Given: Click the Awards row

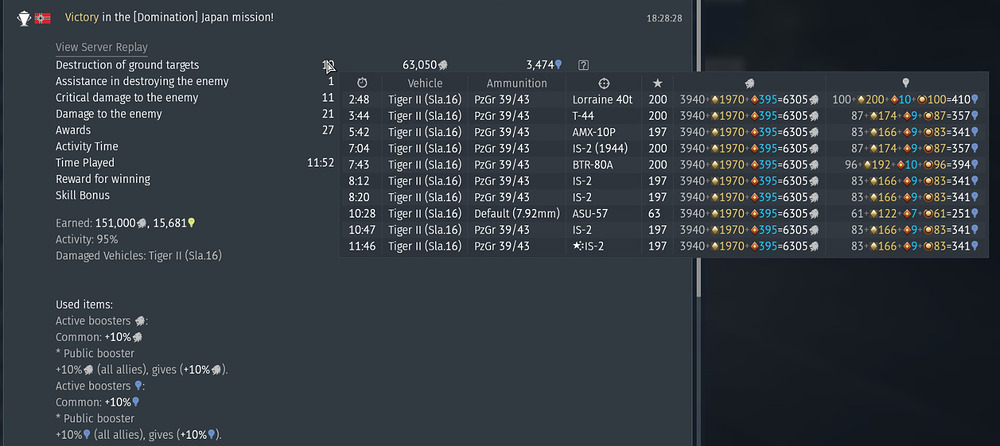Looking at the screenshot, I should (x=73, y=130).
